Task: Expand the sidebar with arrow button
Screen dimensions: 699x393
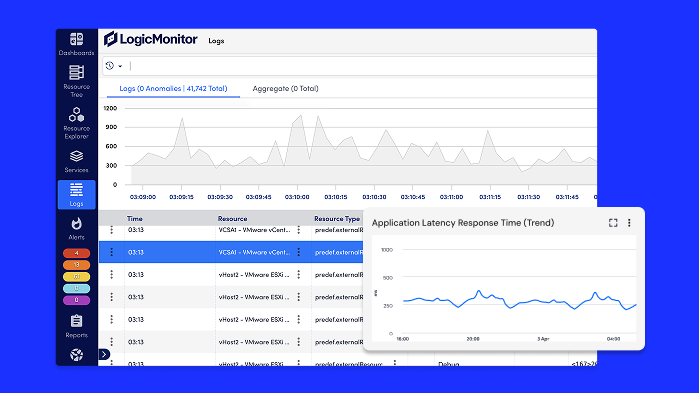Action: click(104, 354)
